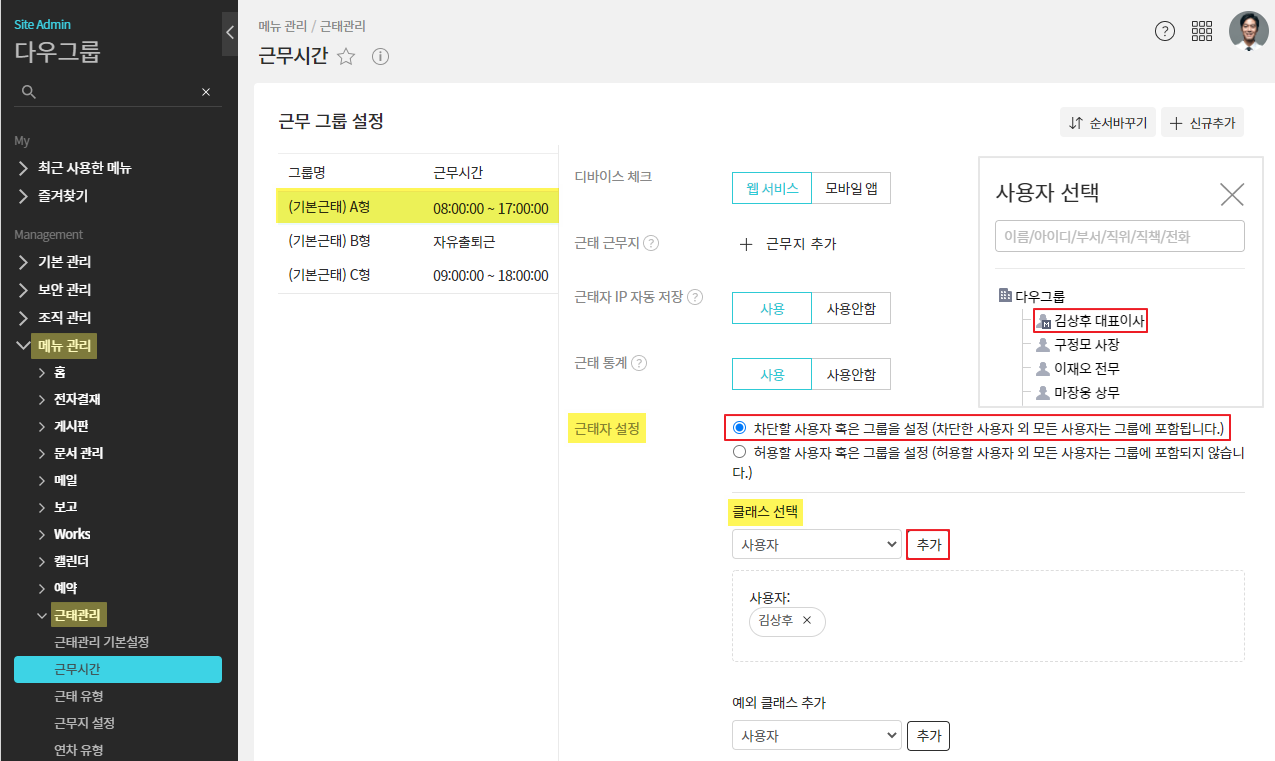The width and height of the screenshot is (1275, 761).
Task: Click in the 사용자 선택 search field
Action: (1119, 237)
